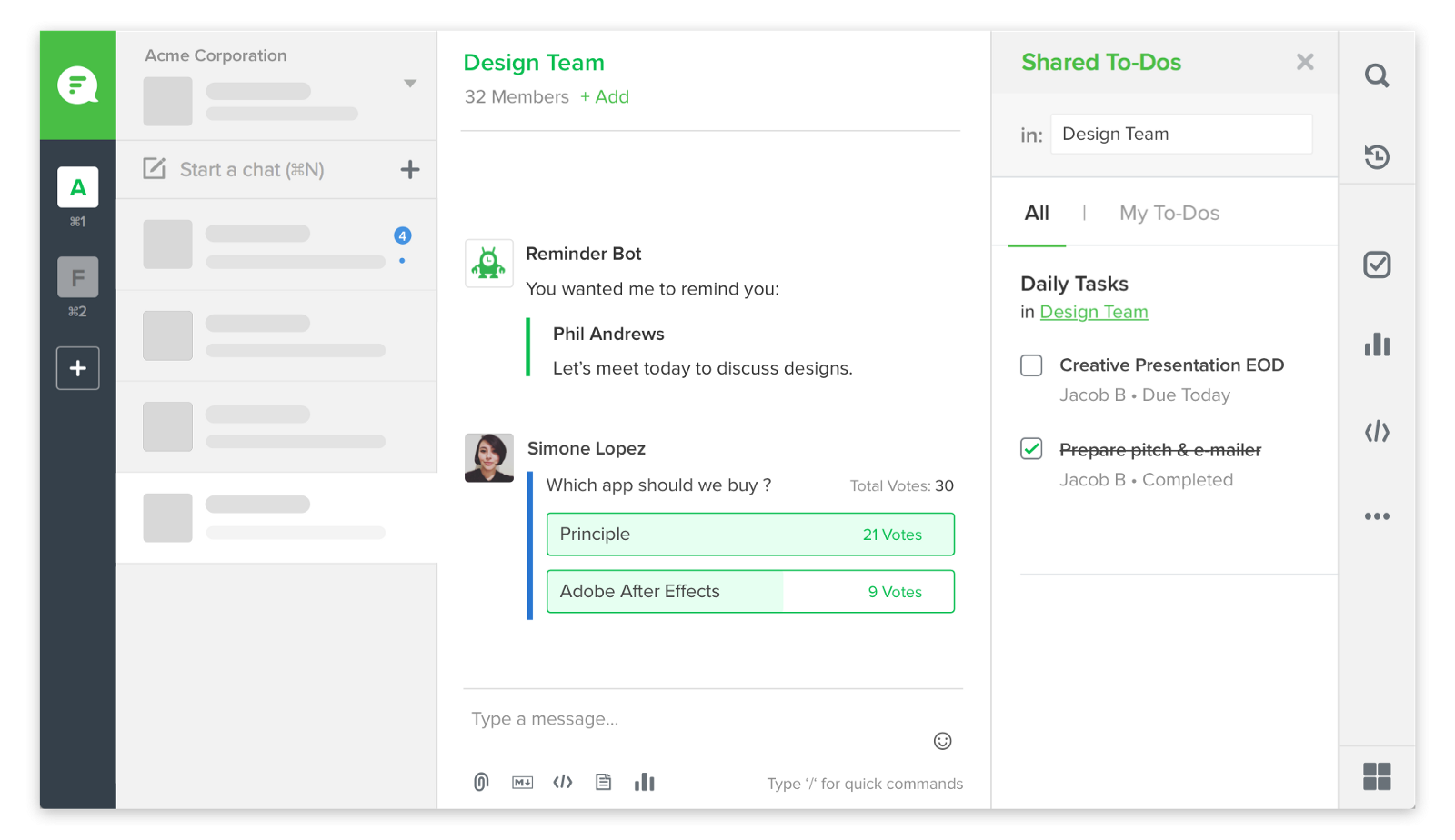Switch to team A workspace

78,187
